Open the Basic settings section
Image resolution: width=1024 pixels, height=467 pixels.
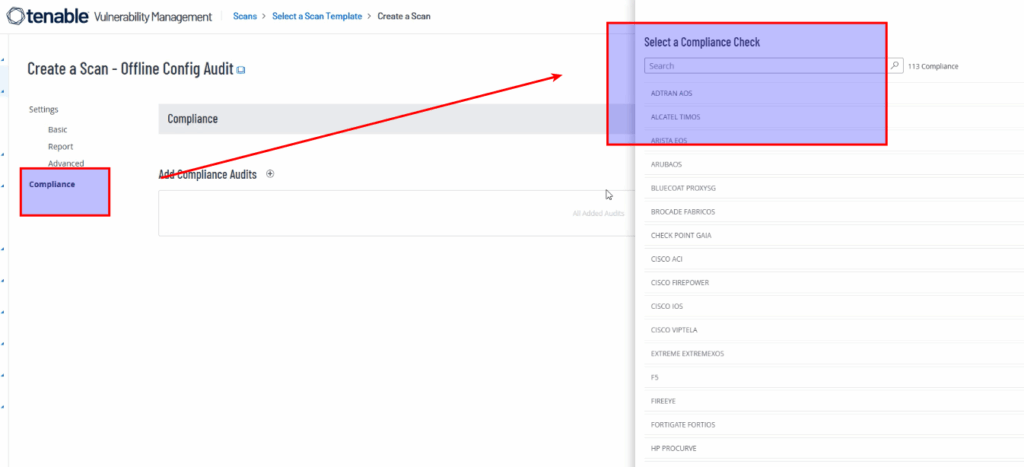click(x=58, y=130)
